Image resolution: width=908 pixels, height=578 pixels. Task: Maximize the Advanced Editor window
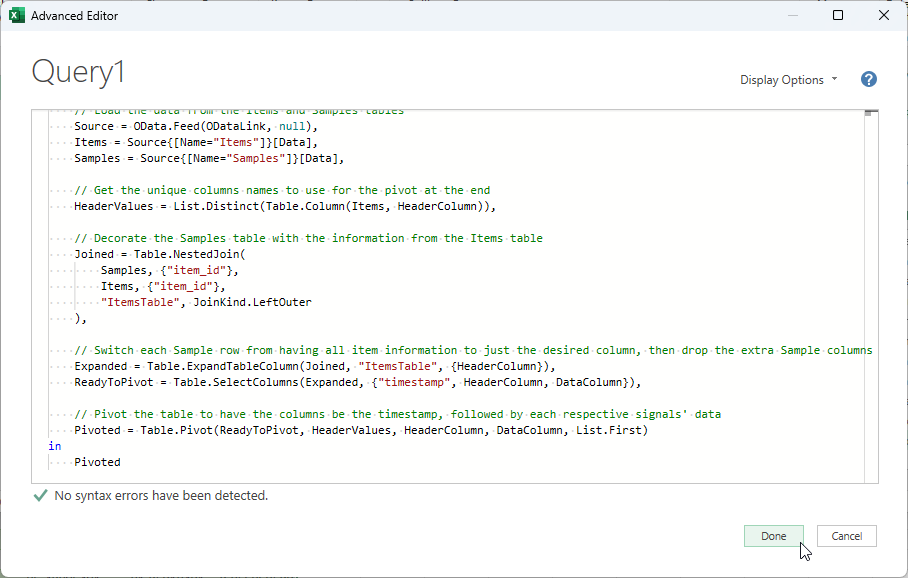click(x=837, y=15)
